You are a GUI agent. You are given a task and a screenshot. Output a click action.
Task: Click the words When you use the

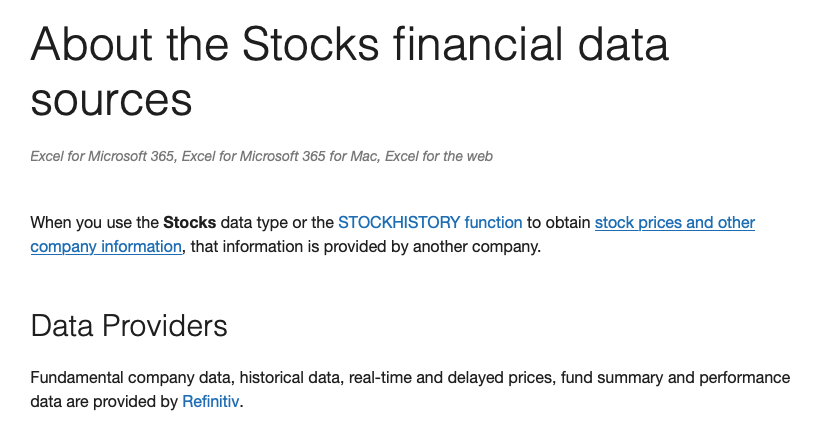tap(94, 222)
